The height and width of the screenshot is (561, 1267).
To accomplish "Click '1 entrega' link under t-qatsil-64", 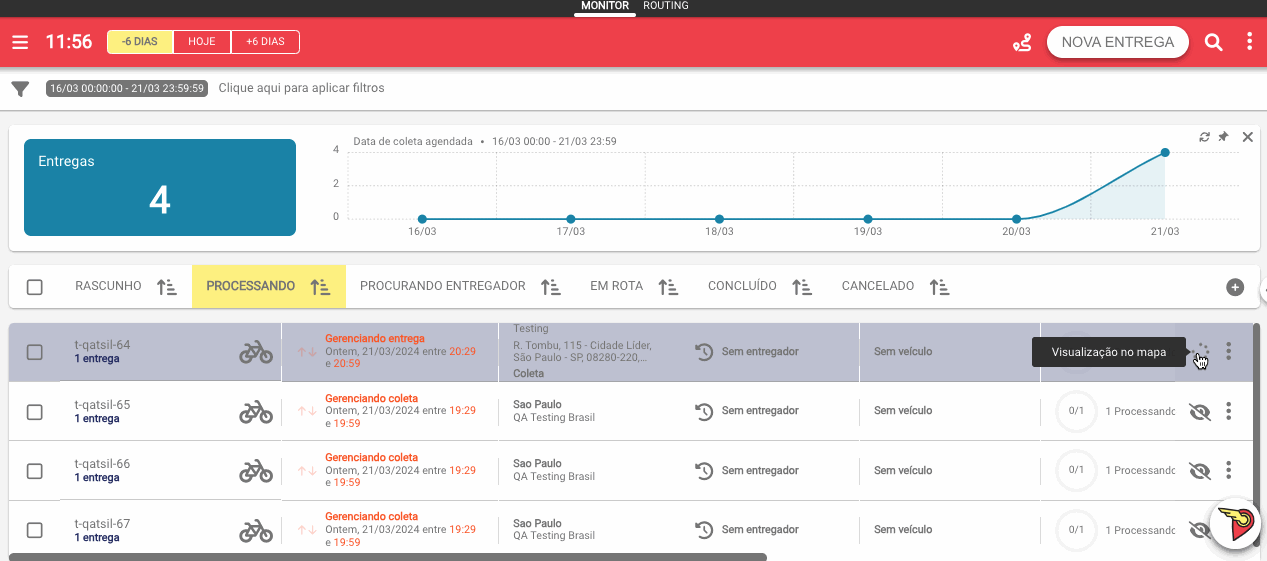I will click(x=97, y=359).
